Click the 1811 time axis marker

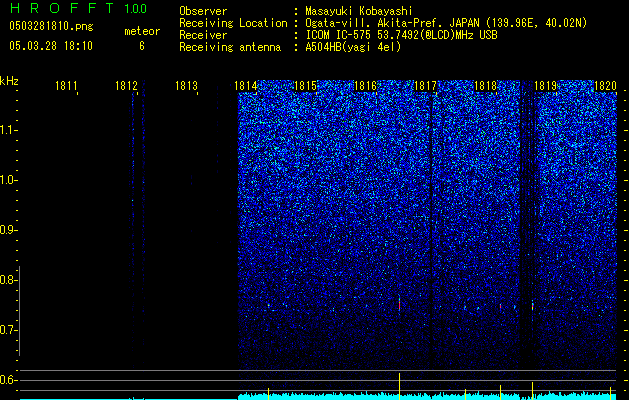pos(66,86)
